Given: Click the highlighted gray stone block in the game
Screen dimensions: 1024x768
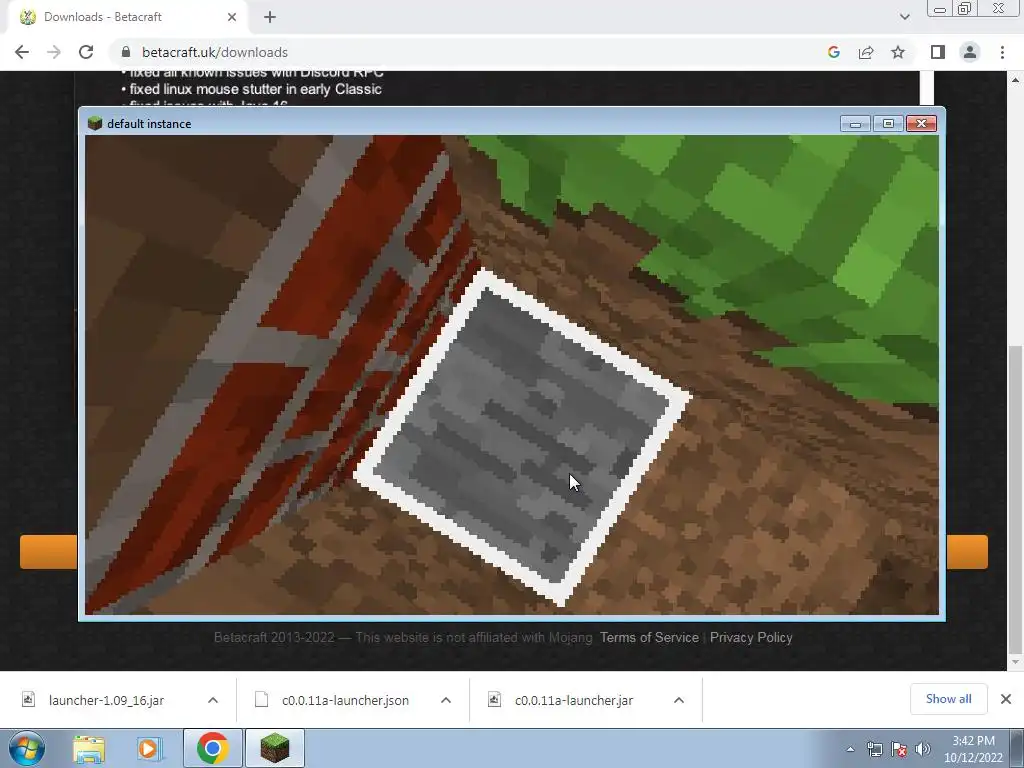Looking at the screenshot, I should tap(522, 438).
